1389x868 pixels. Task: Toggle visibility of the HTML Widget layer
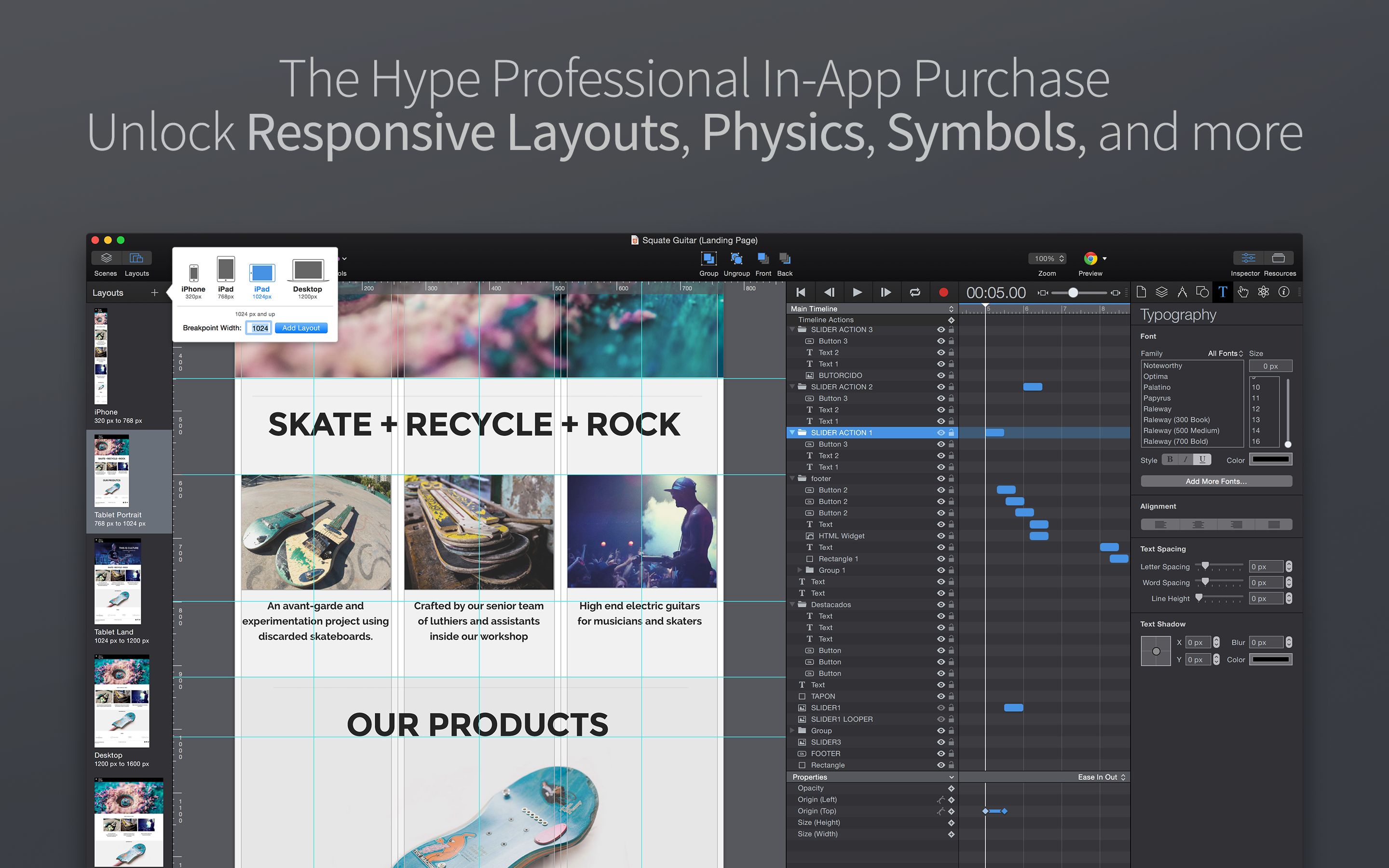(941, 536)
